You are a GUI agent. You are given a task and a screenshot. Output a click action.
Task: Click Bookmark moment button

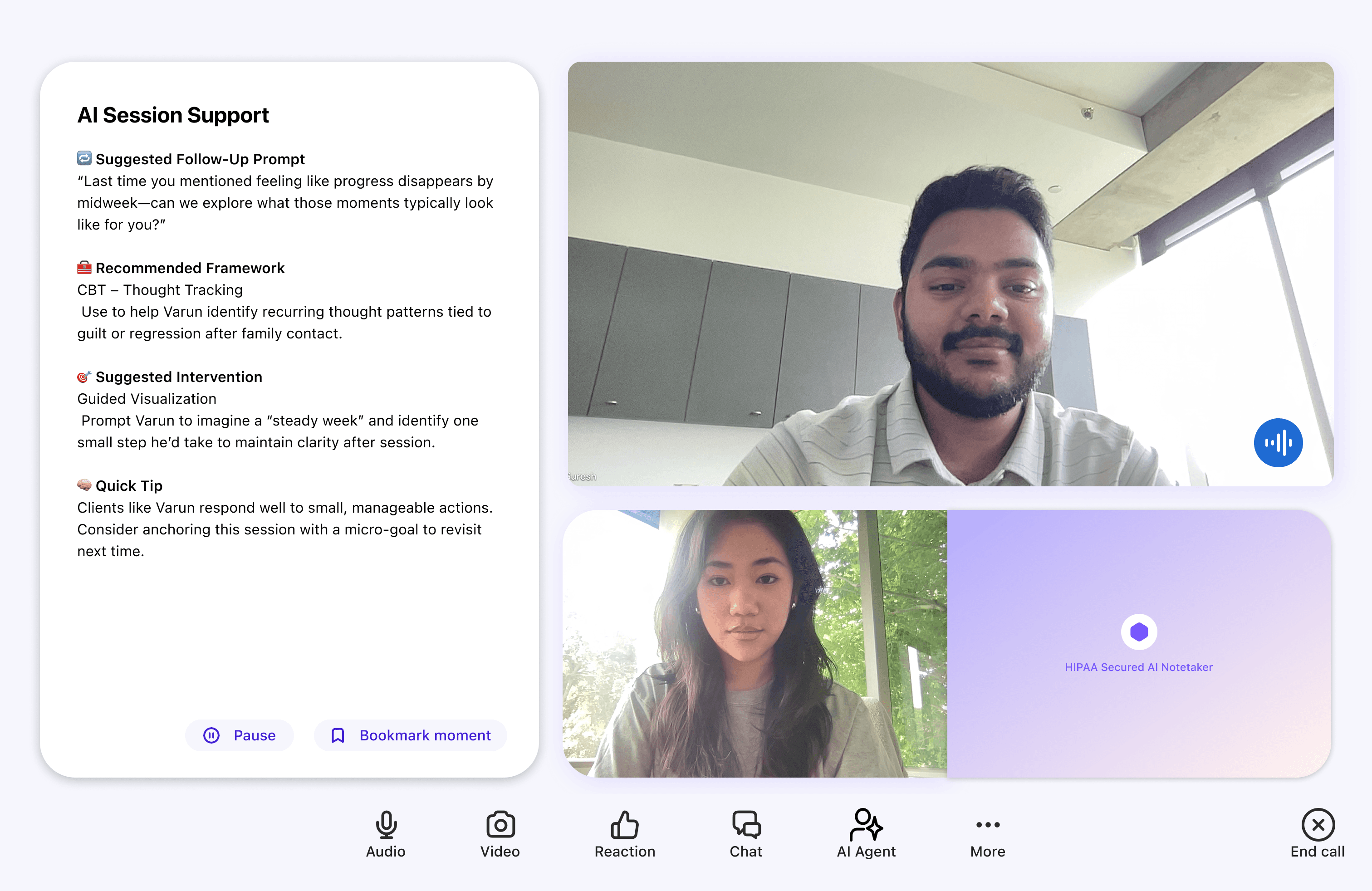click(x=411, y=735)
